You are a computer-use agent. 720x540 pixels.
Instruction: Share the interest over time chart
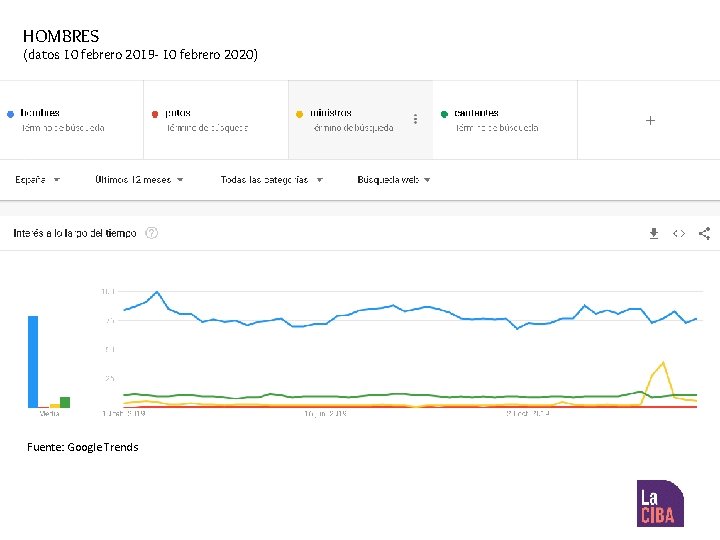click(x=704, y=233)
